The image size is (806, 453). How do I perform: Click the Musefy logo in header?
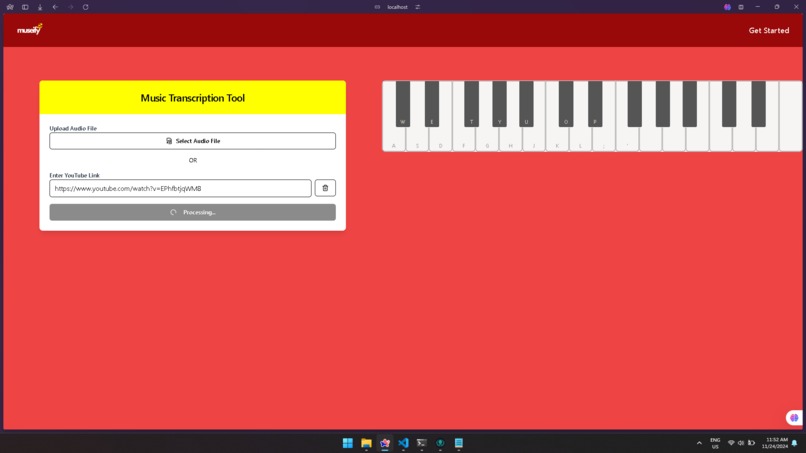(x=29, y=30)
